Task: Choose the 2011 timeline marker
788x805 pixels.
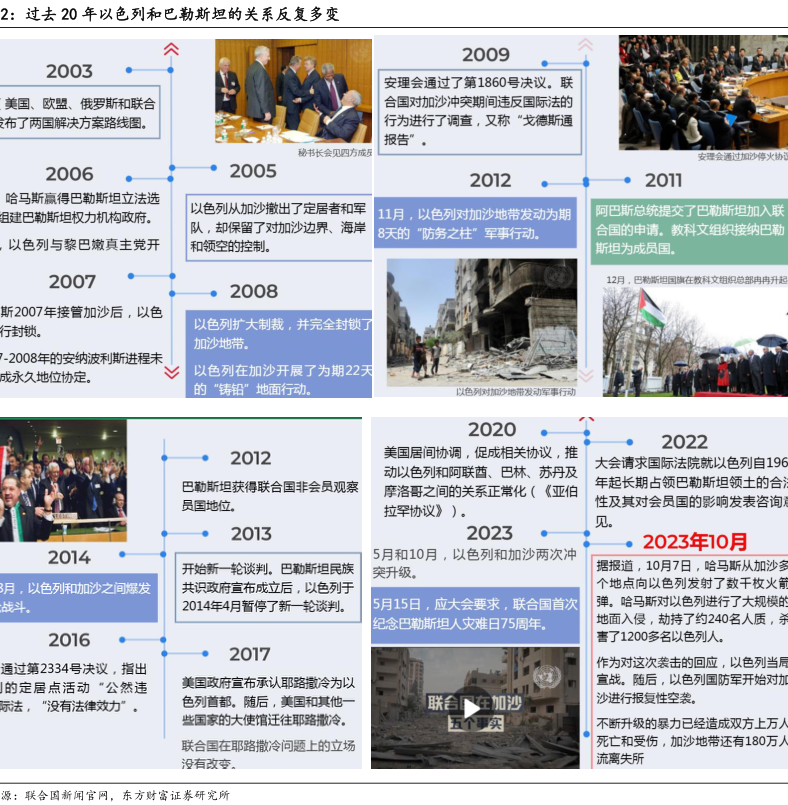Action: [663, 180]
